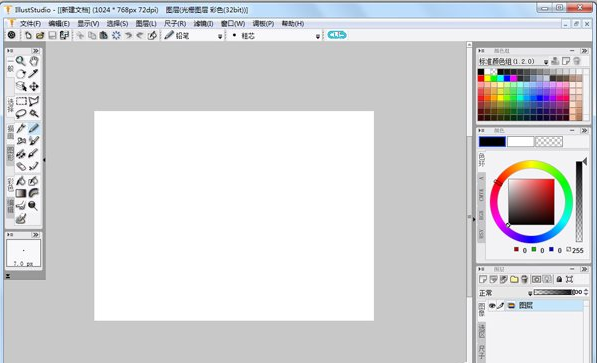Open the 标准颜色组 color set dropdown
The width and height of the screenshot is (597, 363).
click(546, 61)
